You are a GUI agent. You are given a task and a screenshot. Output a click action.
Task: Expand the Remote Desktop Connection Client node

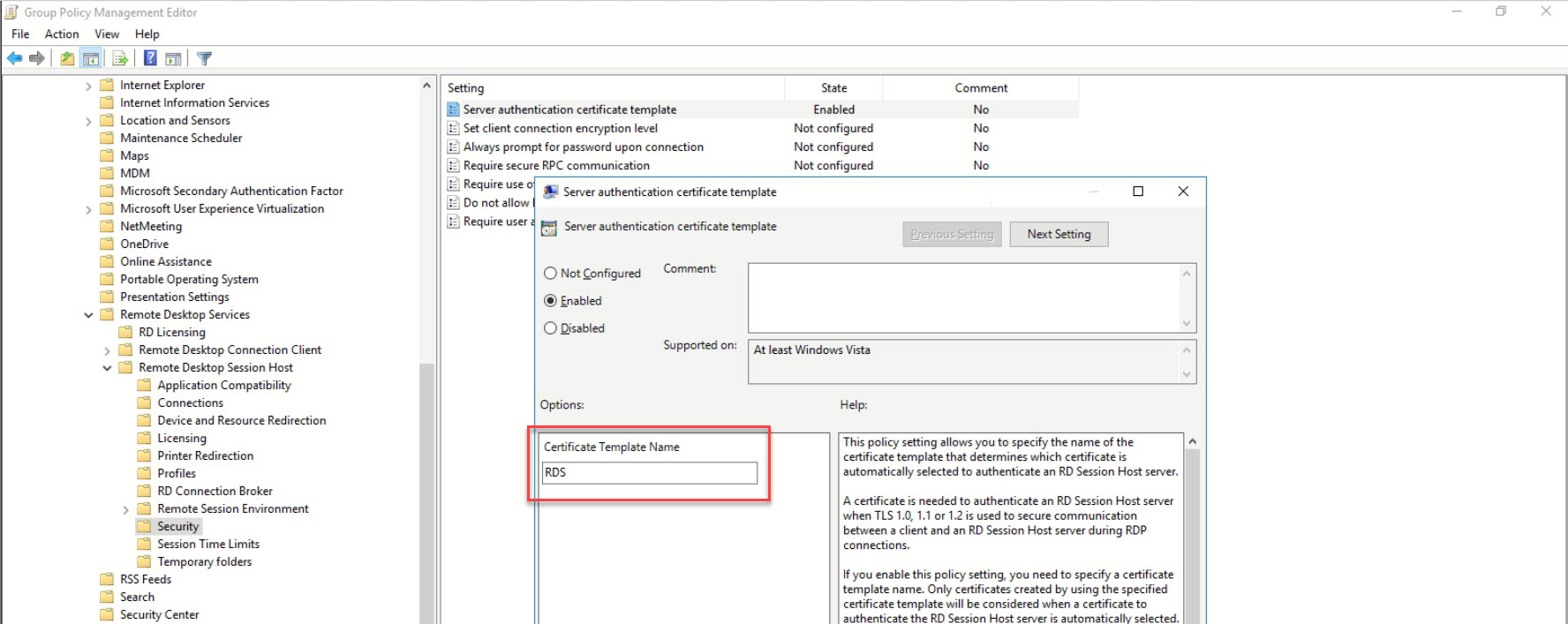107,350
